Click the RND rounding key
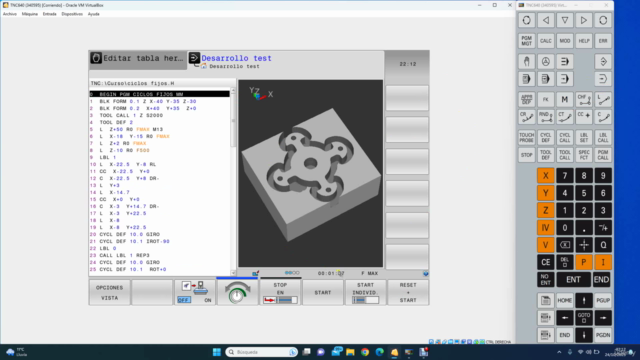Screen dimensions: 640x360 pyautogui.click(x=546, y=117)
